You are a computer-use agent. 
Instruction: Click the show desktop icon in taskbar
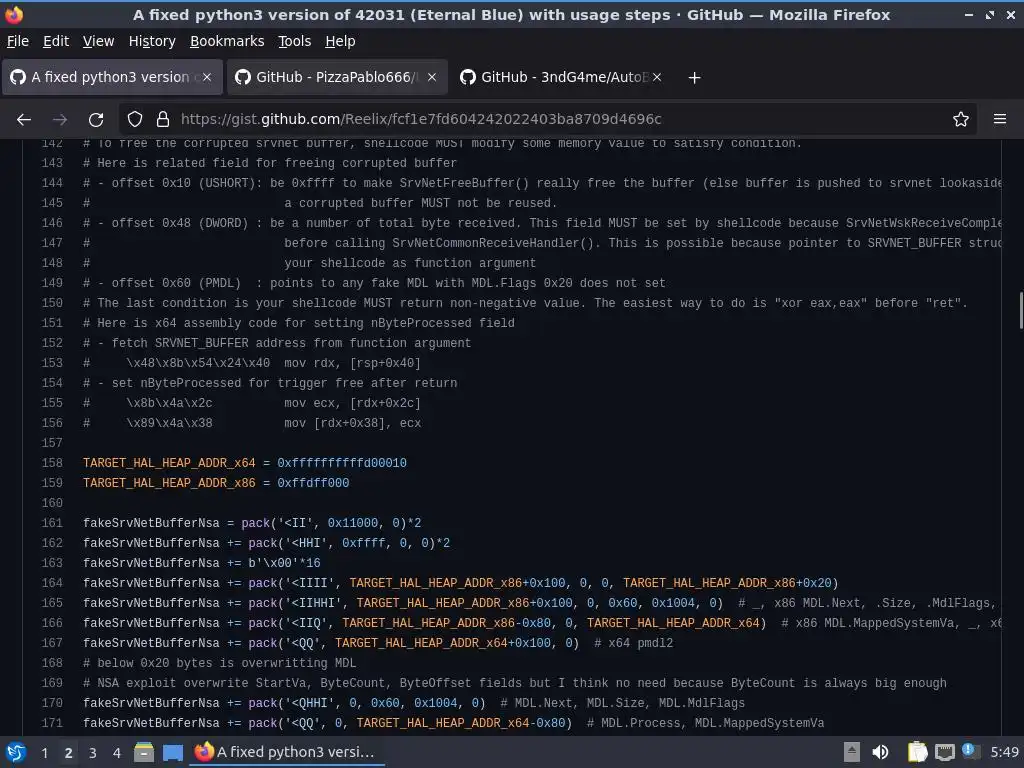(172, 752)
